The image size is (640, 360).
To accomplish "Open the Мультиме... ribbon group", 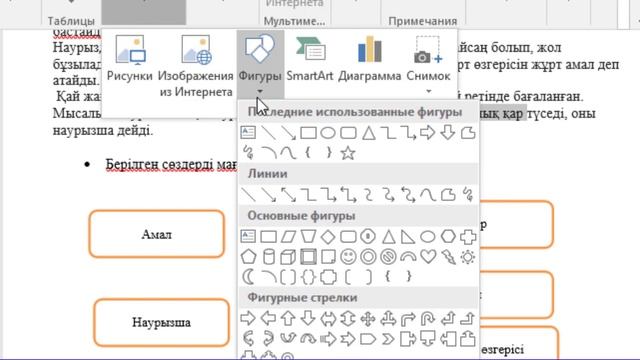I will pos(294,20).
